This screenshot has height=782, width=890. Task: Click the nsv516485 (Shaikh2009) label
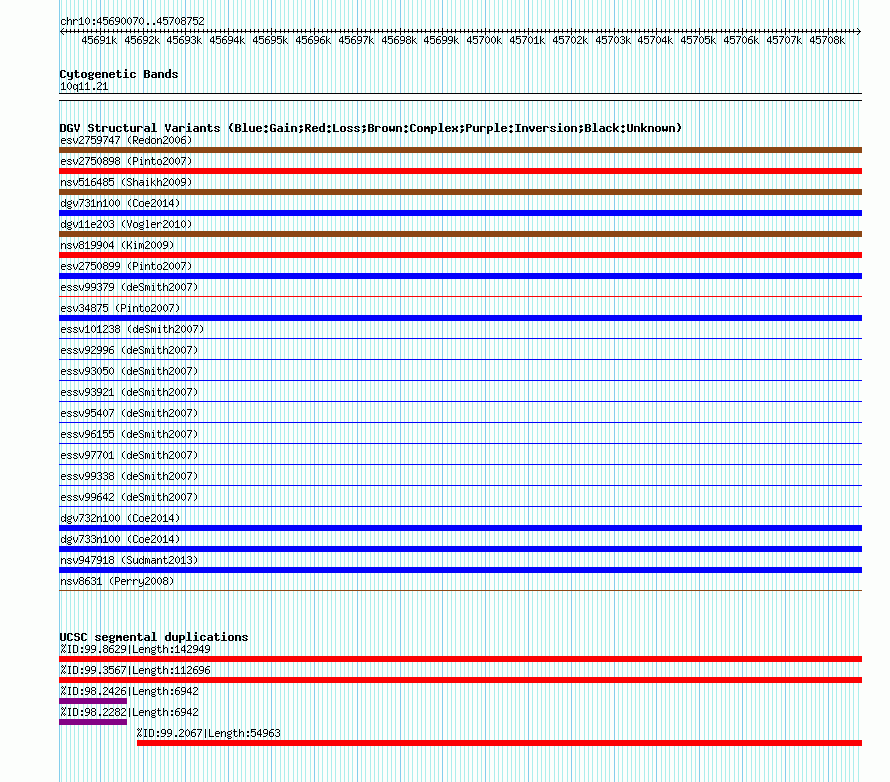coord(126,182)
